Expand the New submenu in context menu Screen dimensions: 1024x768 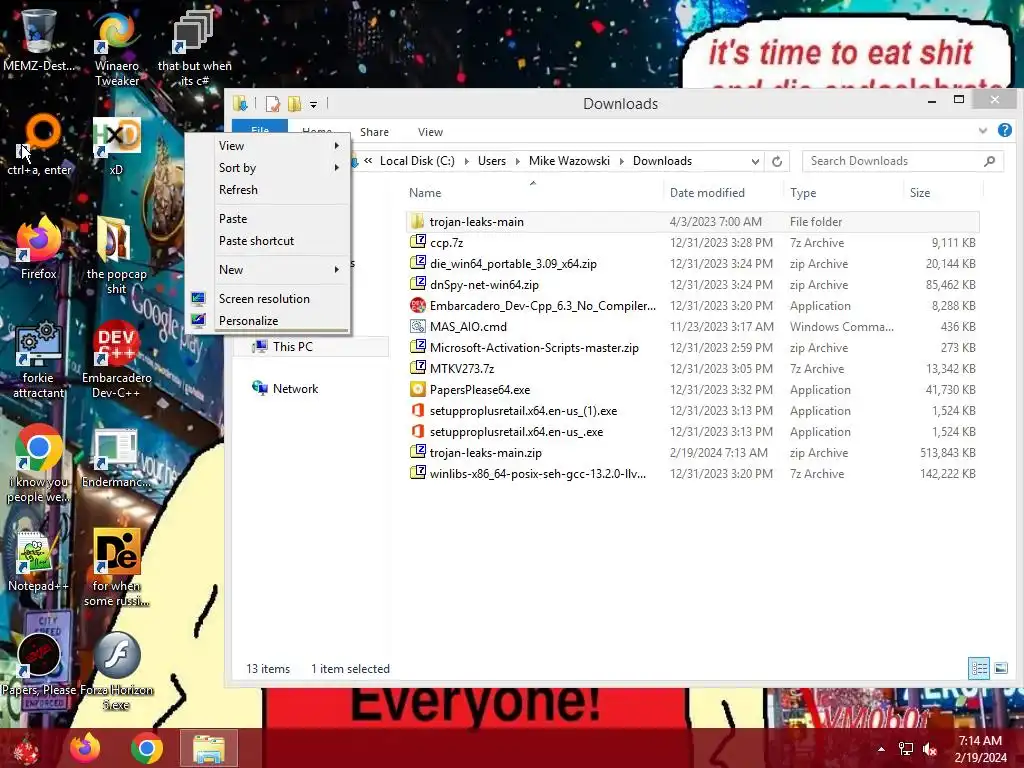click(336, 270)
